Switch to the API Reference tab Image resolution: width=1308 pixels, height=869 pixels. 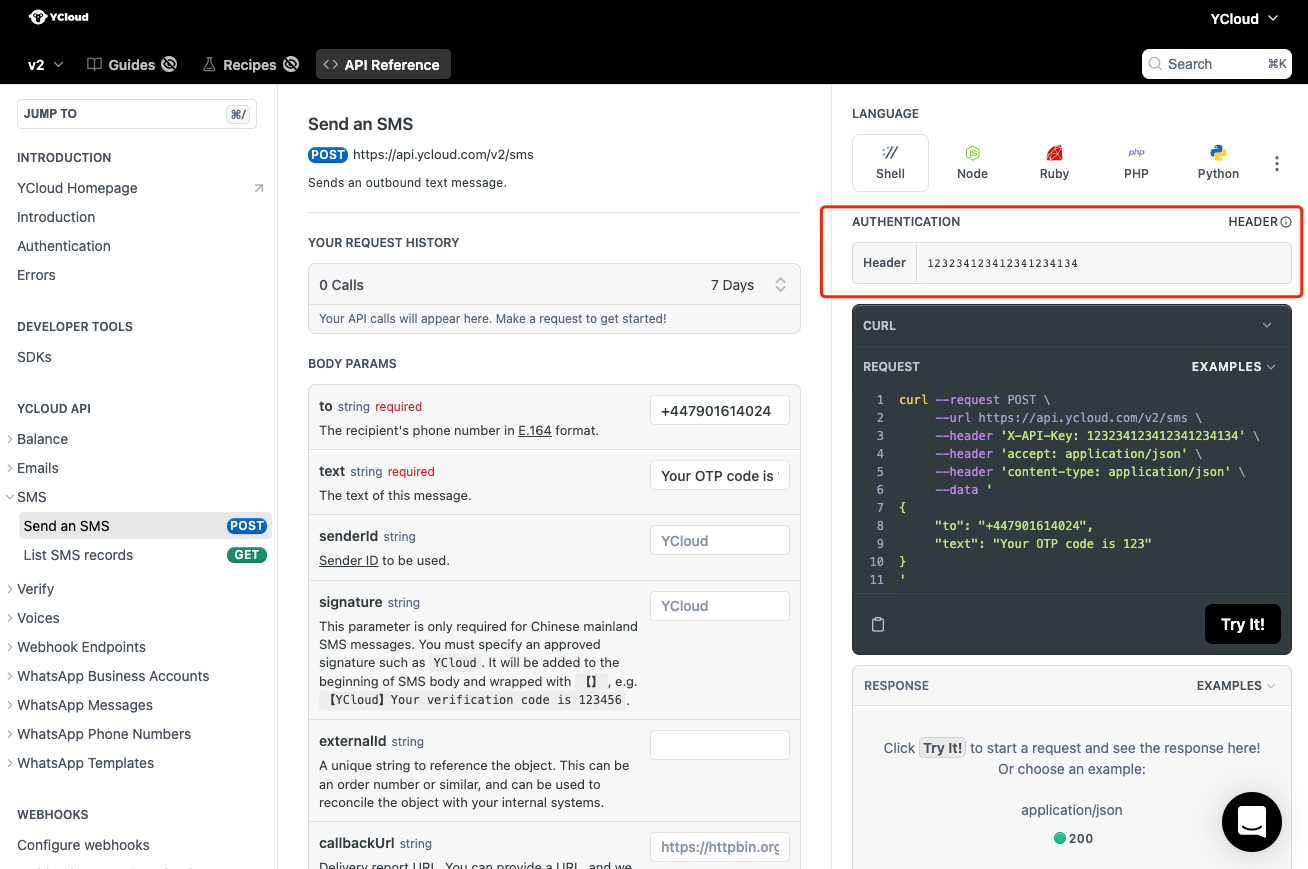(383, 64)
